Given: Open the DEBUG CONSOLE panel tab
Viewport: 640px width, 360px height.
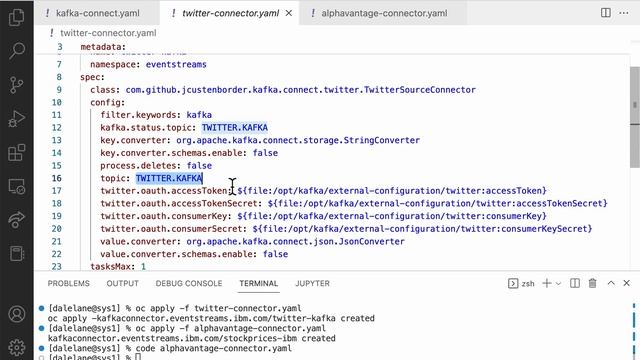Looking at the screenshot, I should [x=189, y=283].
